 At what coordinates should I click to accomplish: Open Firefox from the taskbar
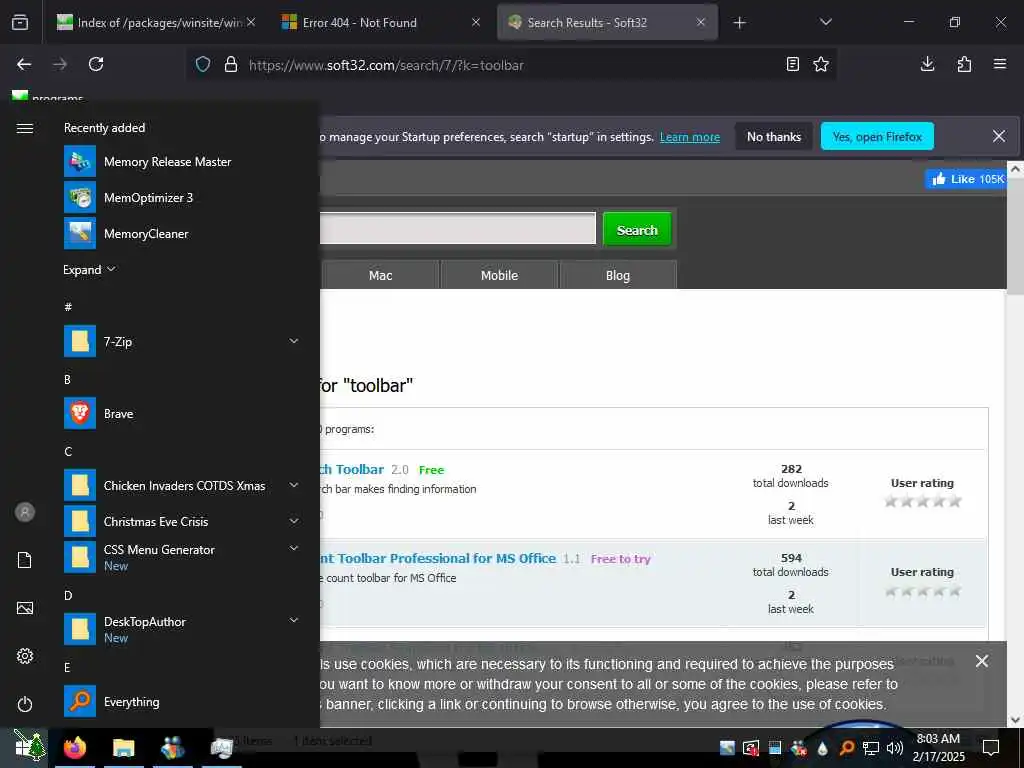coord(75,747)
